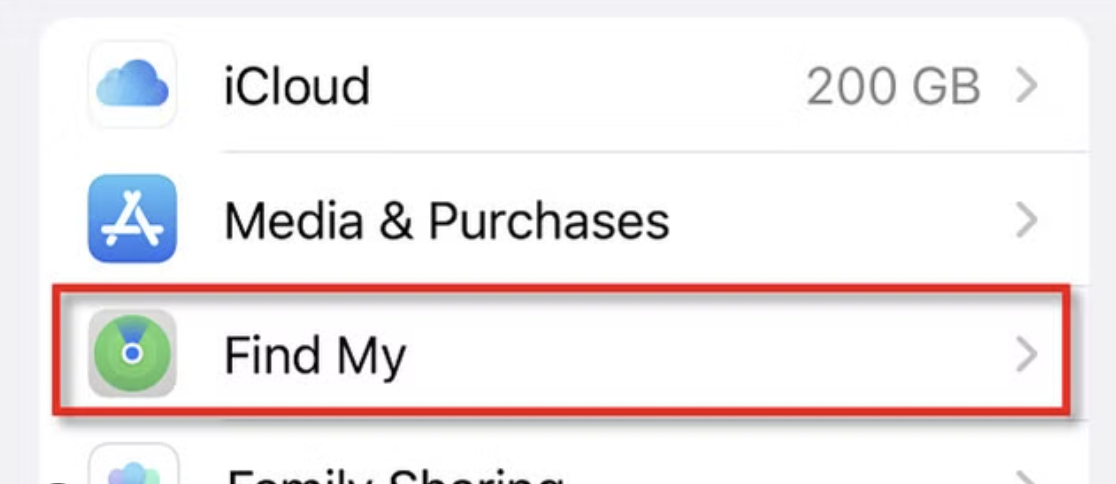Viewport: 1116px width, 484px height.
Task: Click the word Purchases in the second row
Action: pyautogui.click(x=549, y=220)
